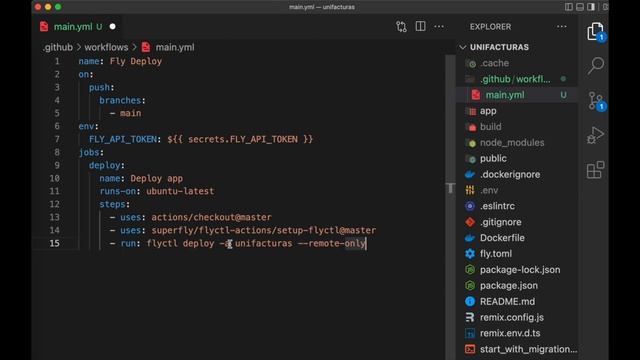Screen dimensions: 640x360
Task: Open the .dockerignore file
Action: (510, 174)
